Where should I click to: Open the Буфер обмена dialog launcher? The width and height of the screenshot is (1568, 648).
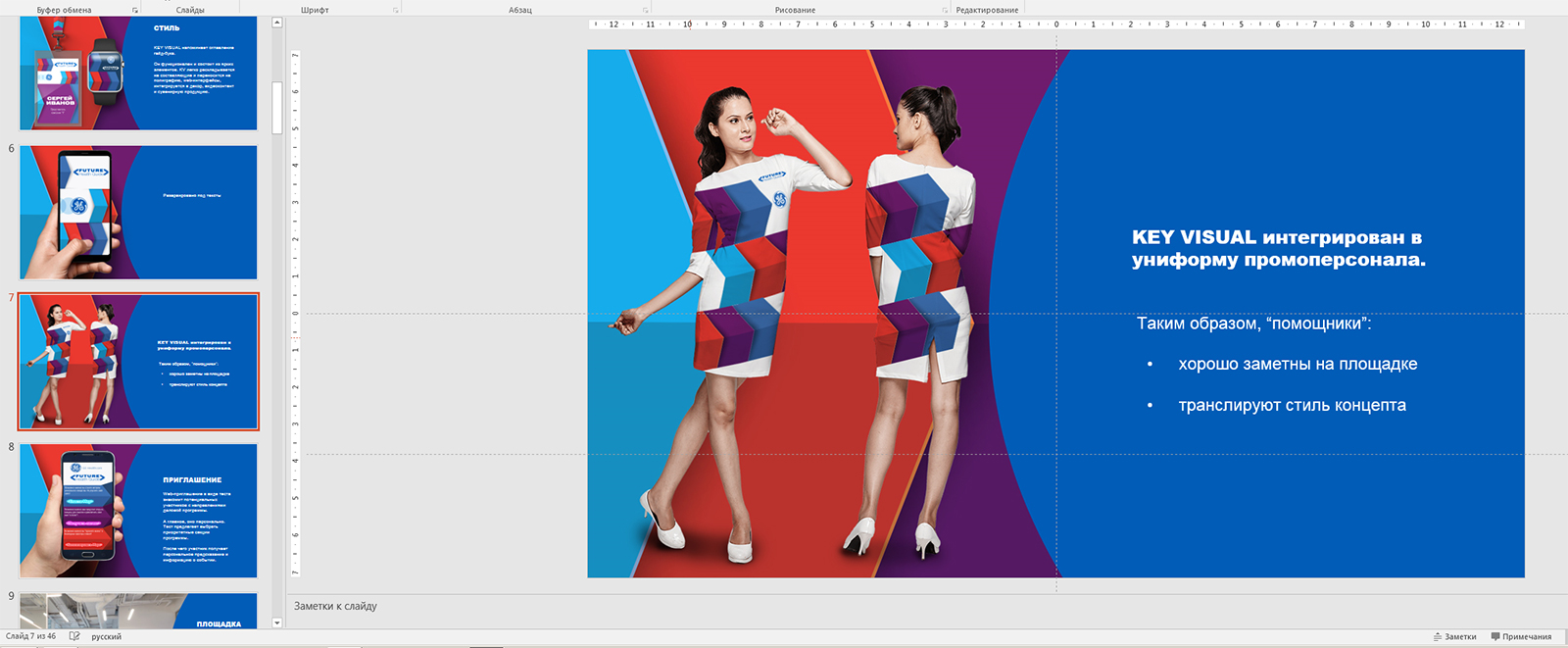point(135,10)
